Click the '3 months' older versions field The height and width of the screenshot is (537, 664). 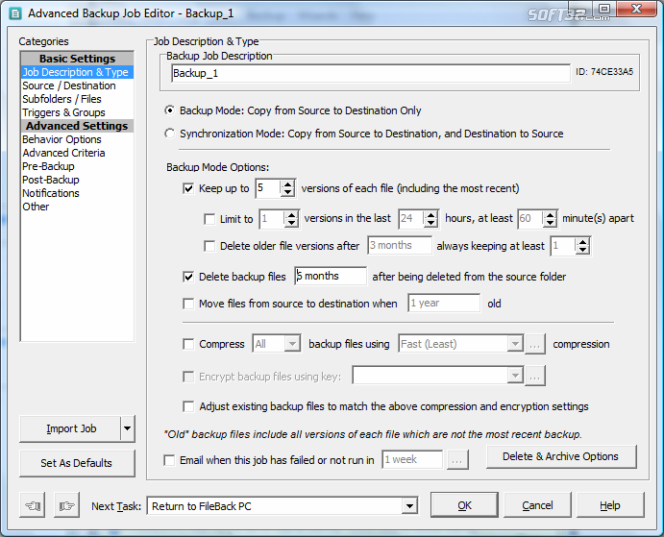click(399, 245)
